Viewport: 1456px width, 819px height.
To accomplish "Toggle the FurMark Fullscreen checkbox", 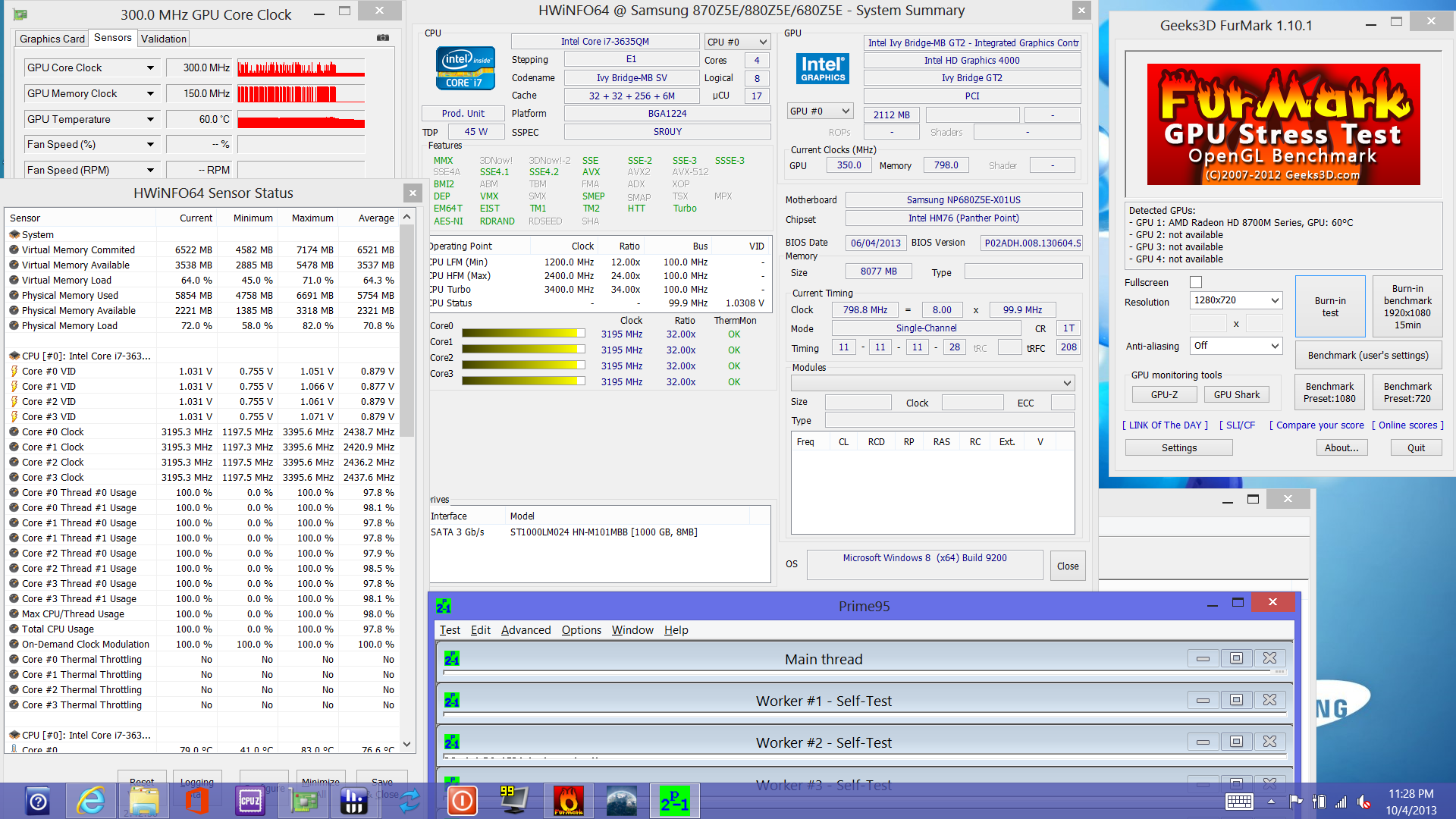I will point(1196,282).
